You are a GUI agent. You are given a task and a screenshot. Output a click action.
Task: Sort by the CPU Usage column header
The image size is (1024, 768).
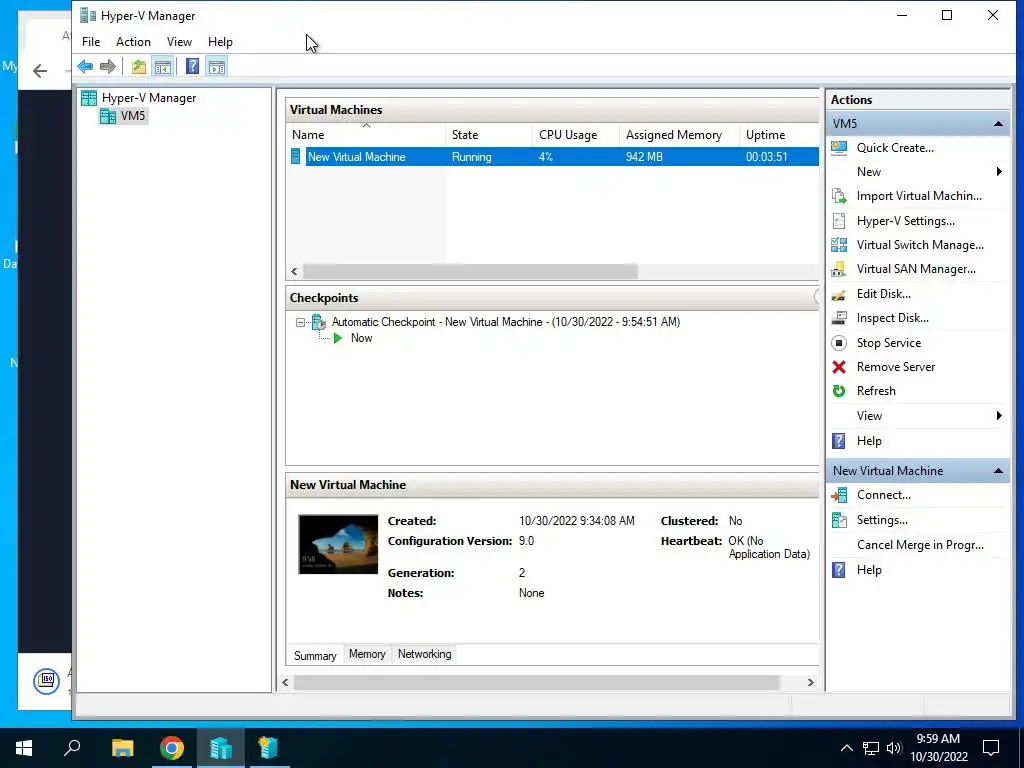576,135
